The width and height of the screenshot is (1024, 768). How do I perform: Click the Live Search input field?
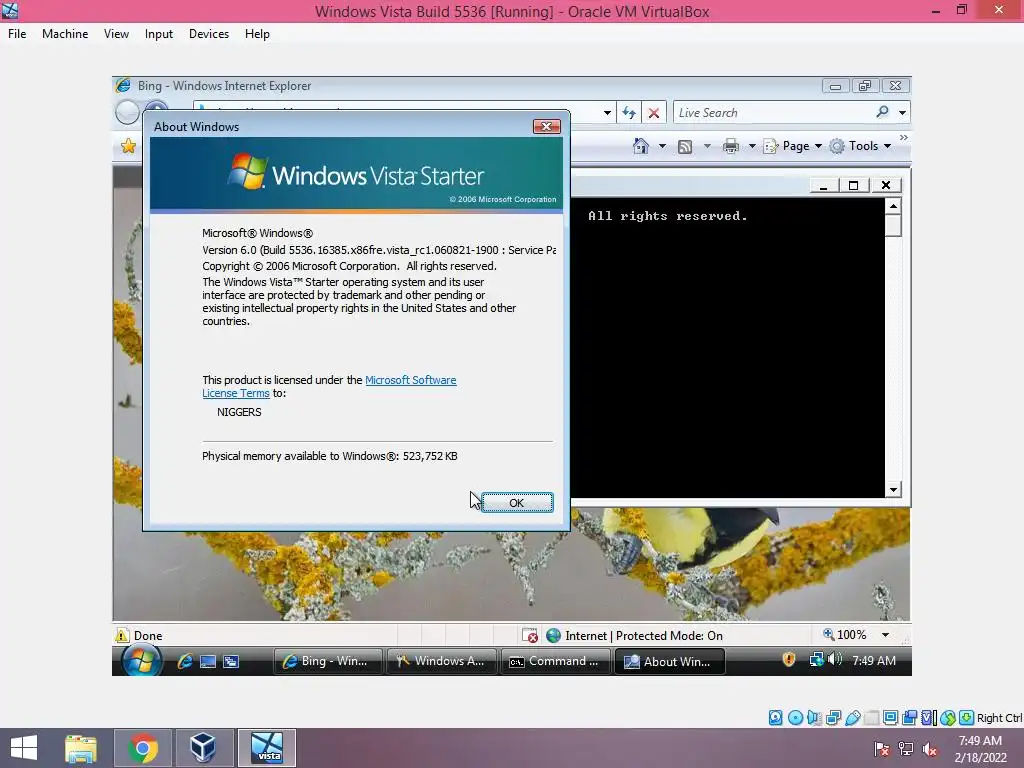click(x=775, y=112)
